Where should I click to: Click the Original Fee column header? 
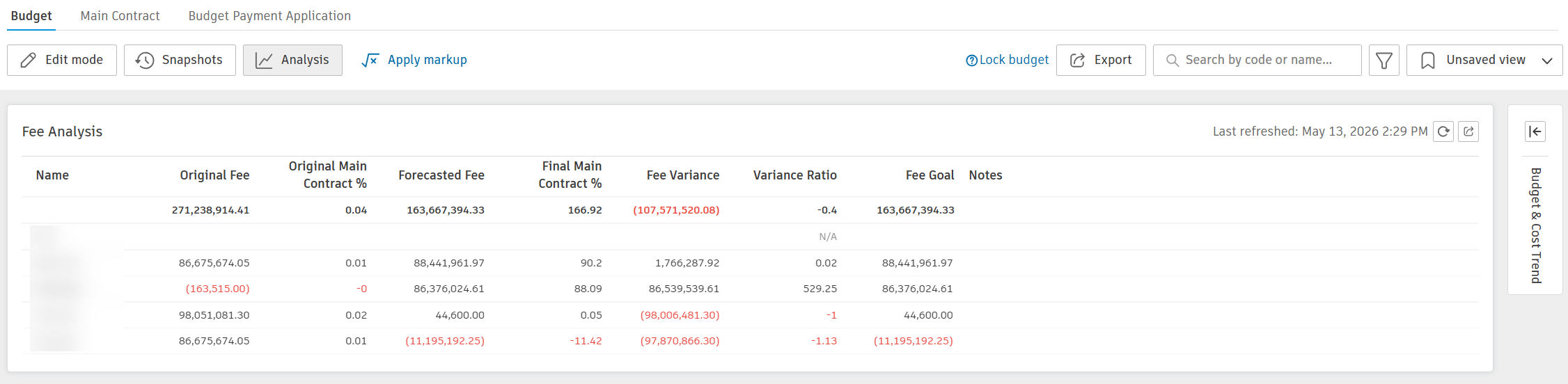214,175
